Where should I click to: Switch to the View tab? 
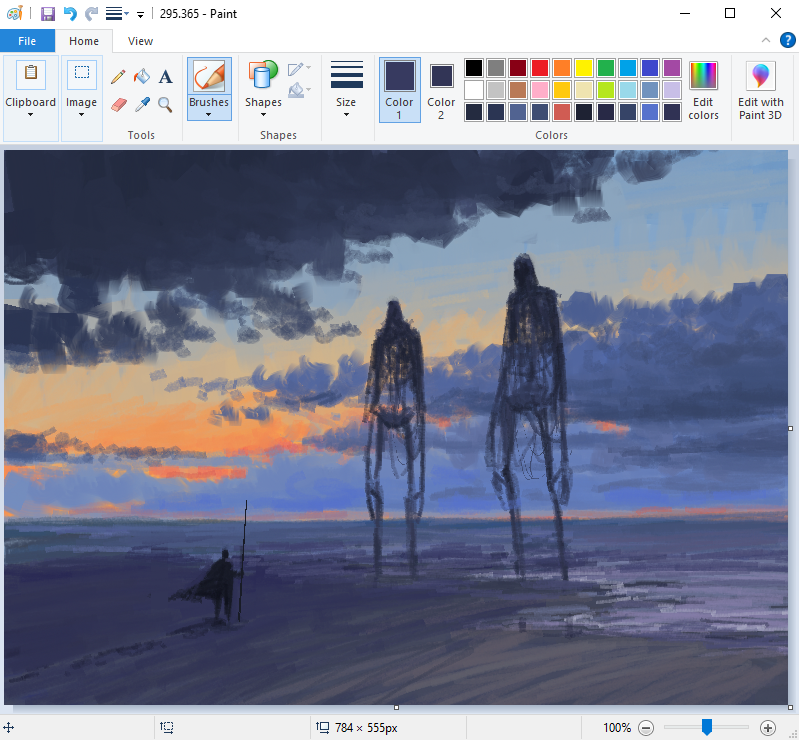pos(140,41)
